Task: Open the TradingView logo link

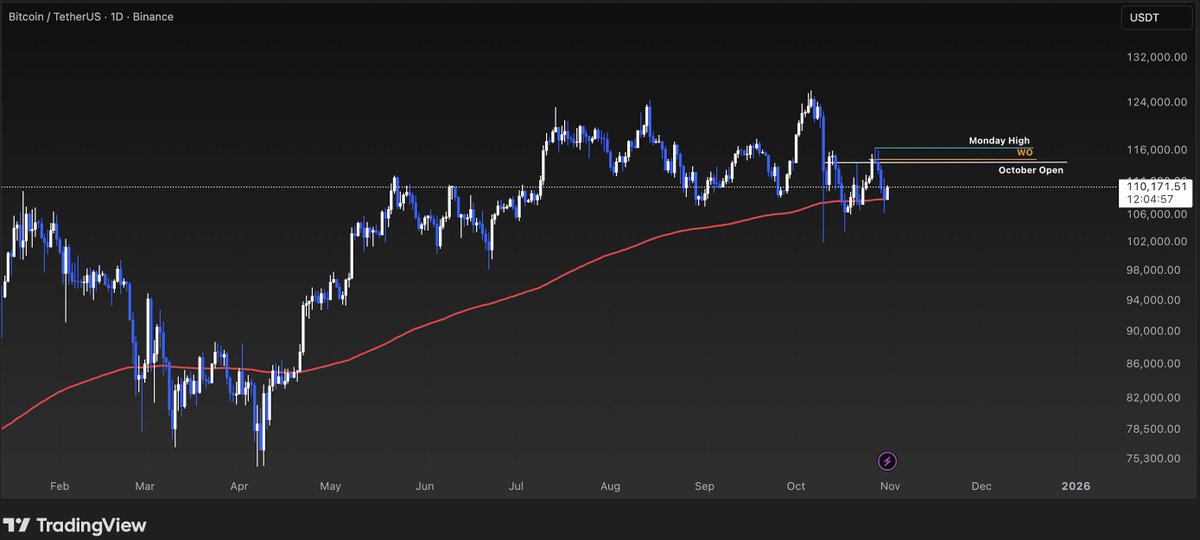Action: tap(75, 525)
